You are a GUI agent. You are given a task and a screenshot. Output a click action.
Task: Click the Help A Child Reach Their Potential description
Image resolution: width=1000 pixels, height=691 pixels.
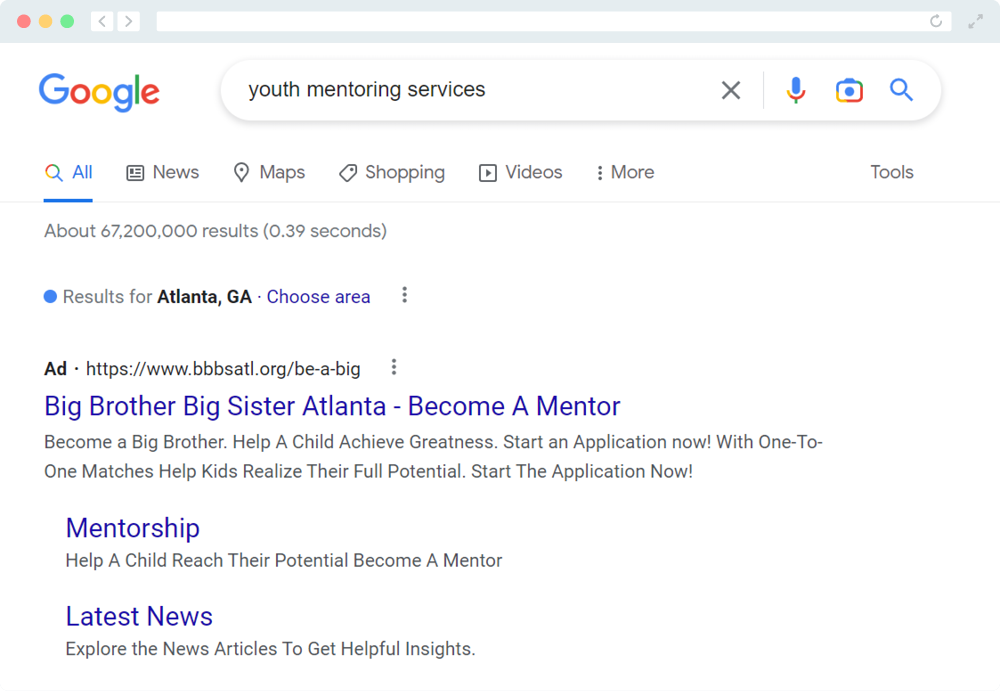tap(284, 560)
